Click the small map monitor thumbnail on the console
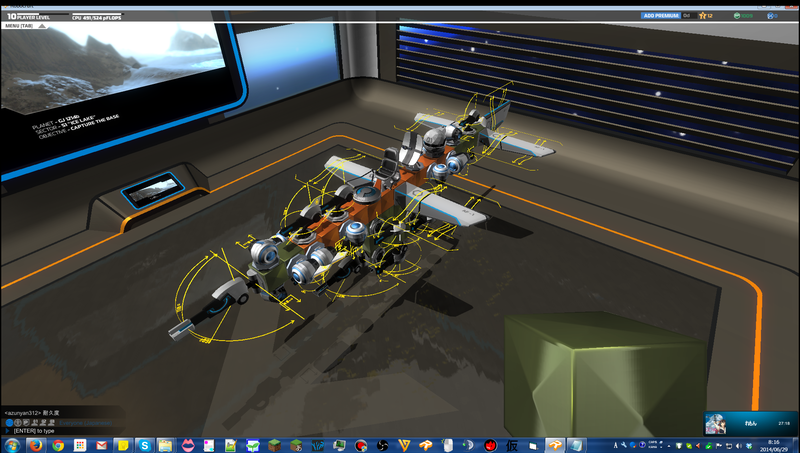Viewport: 800px width, 453px height. click(x=152, y=188)
